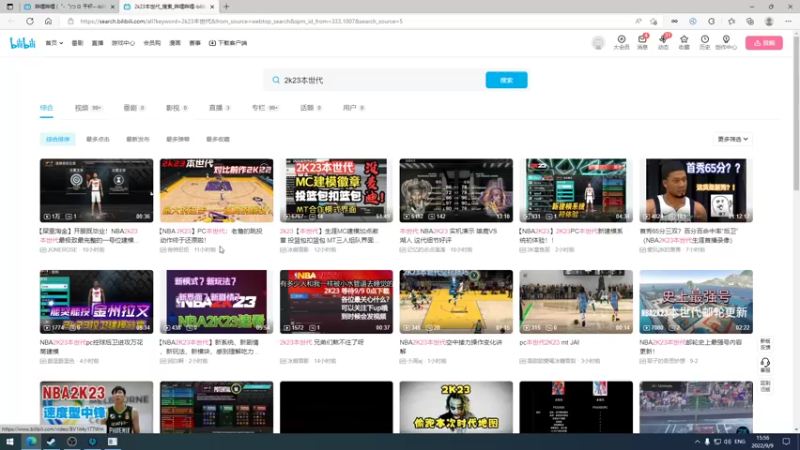Expand the 更多筛选 filter dropdown
Image resolution: width=800 pixels, height=450 pixels.
coord(733,139)
